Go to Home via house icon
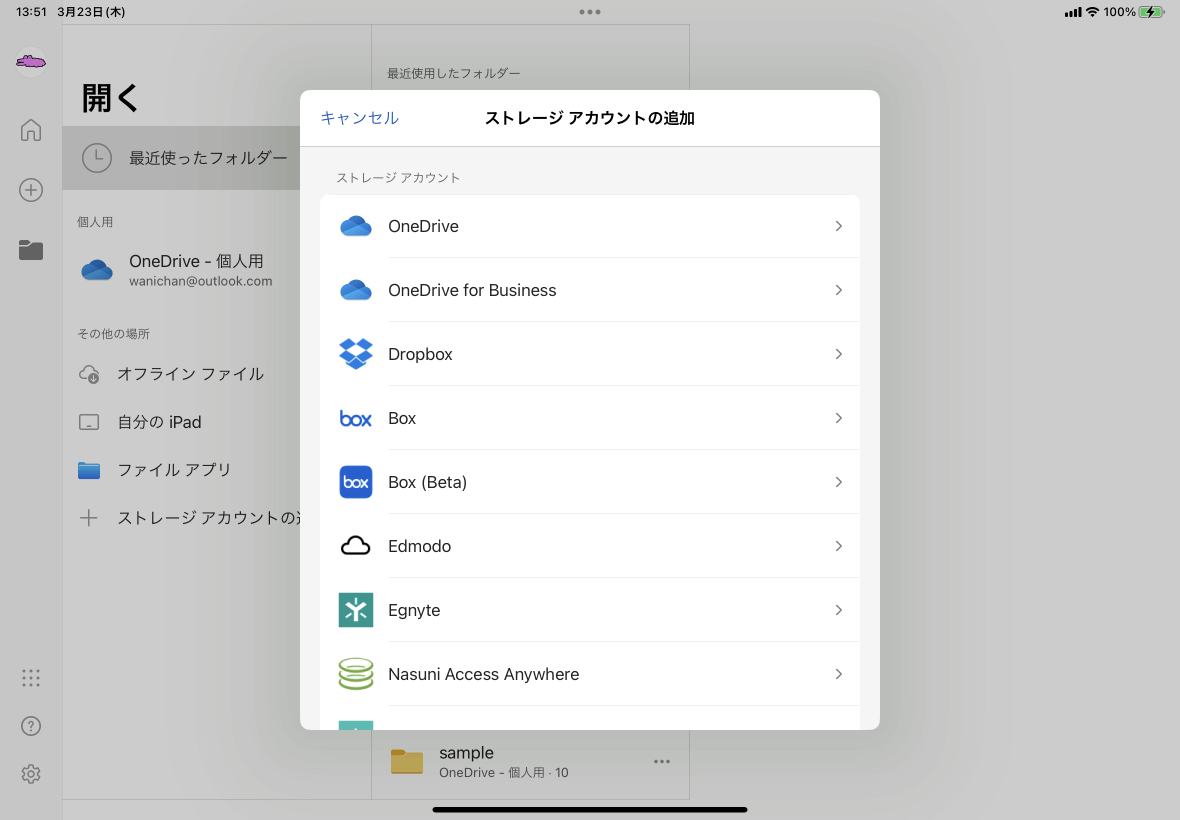This screenshot has height=820, width=1180. coord(31,130)
